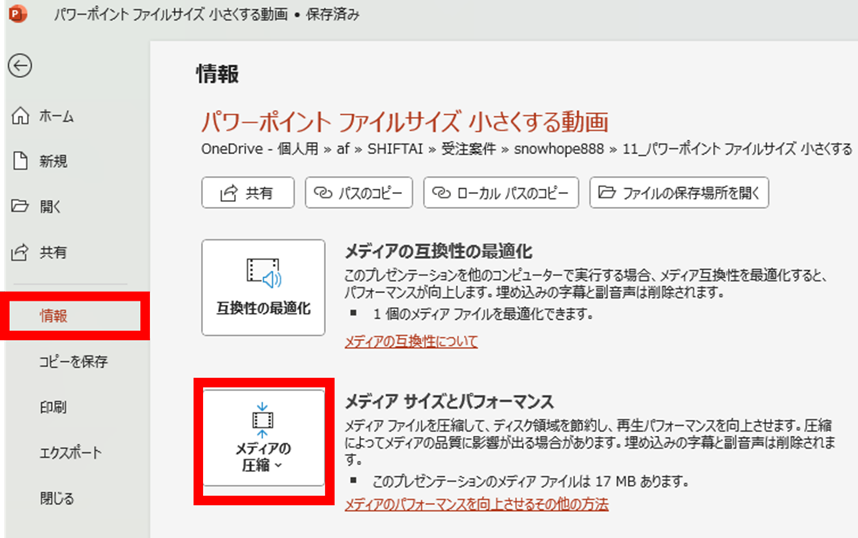Click the back arrow circle icon
Image resolution: width=858 pixels, height=538 pixels.
tap(20, 66)
